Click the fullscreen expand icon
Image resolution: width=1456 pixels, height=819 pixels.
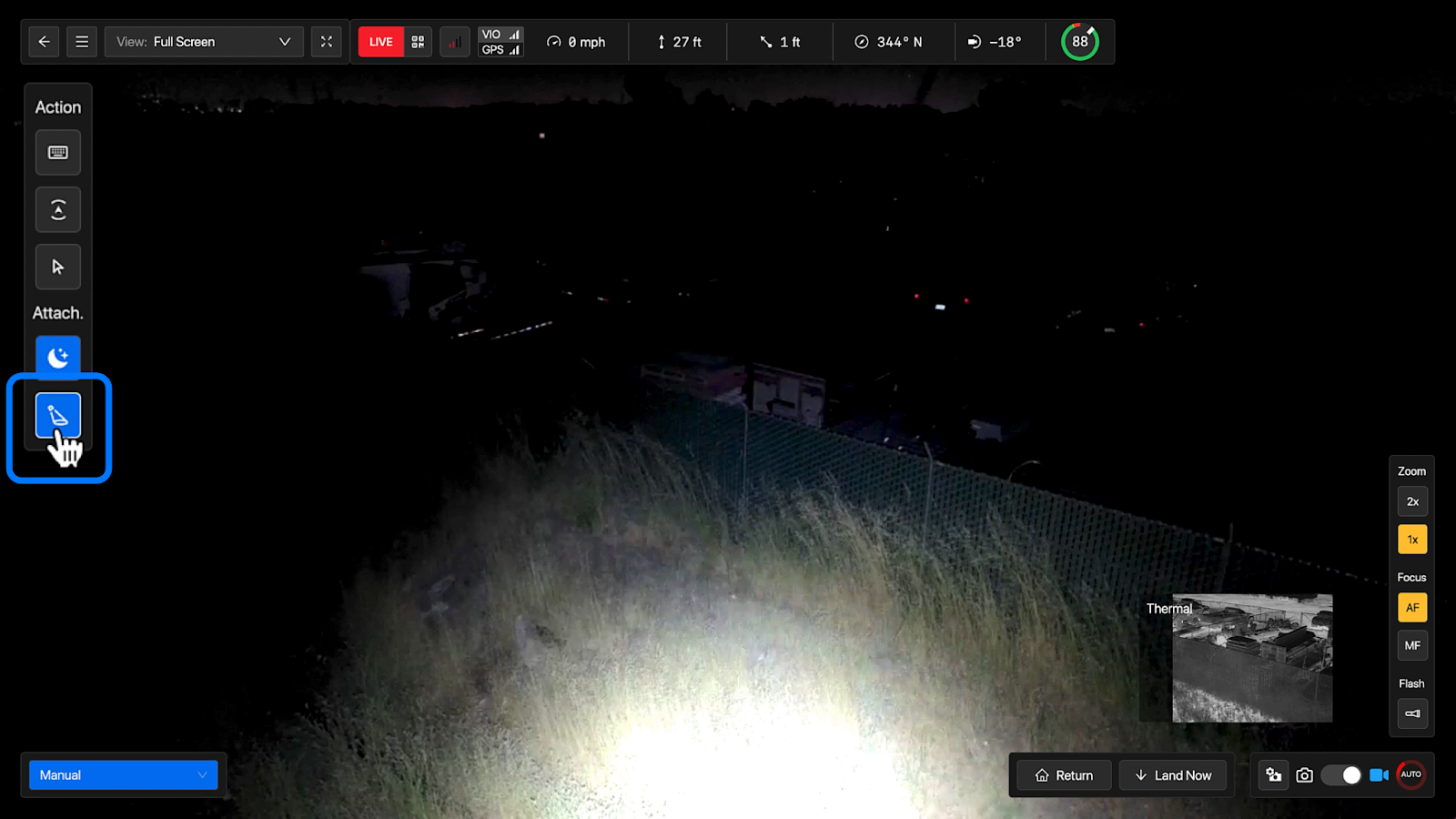[x=326, y=42]
